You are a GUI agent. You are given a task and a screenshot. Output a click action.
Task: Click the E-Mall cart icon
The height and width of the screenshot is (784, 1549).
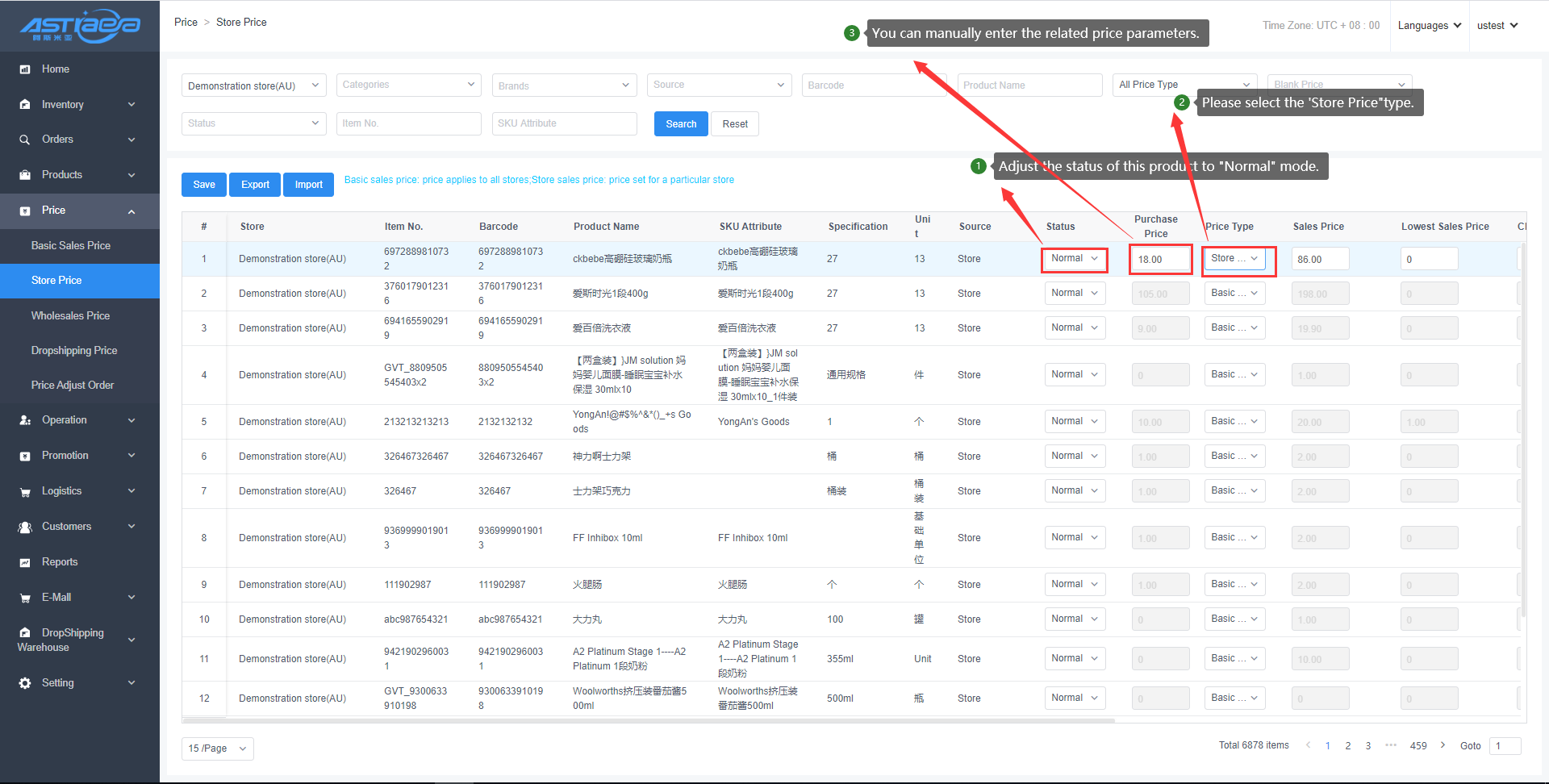point(25,598)
